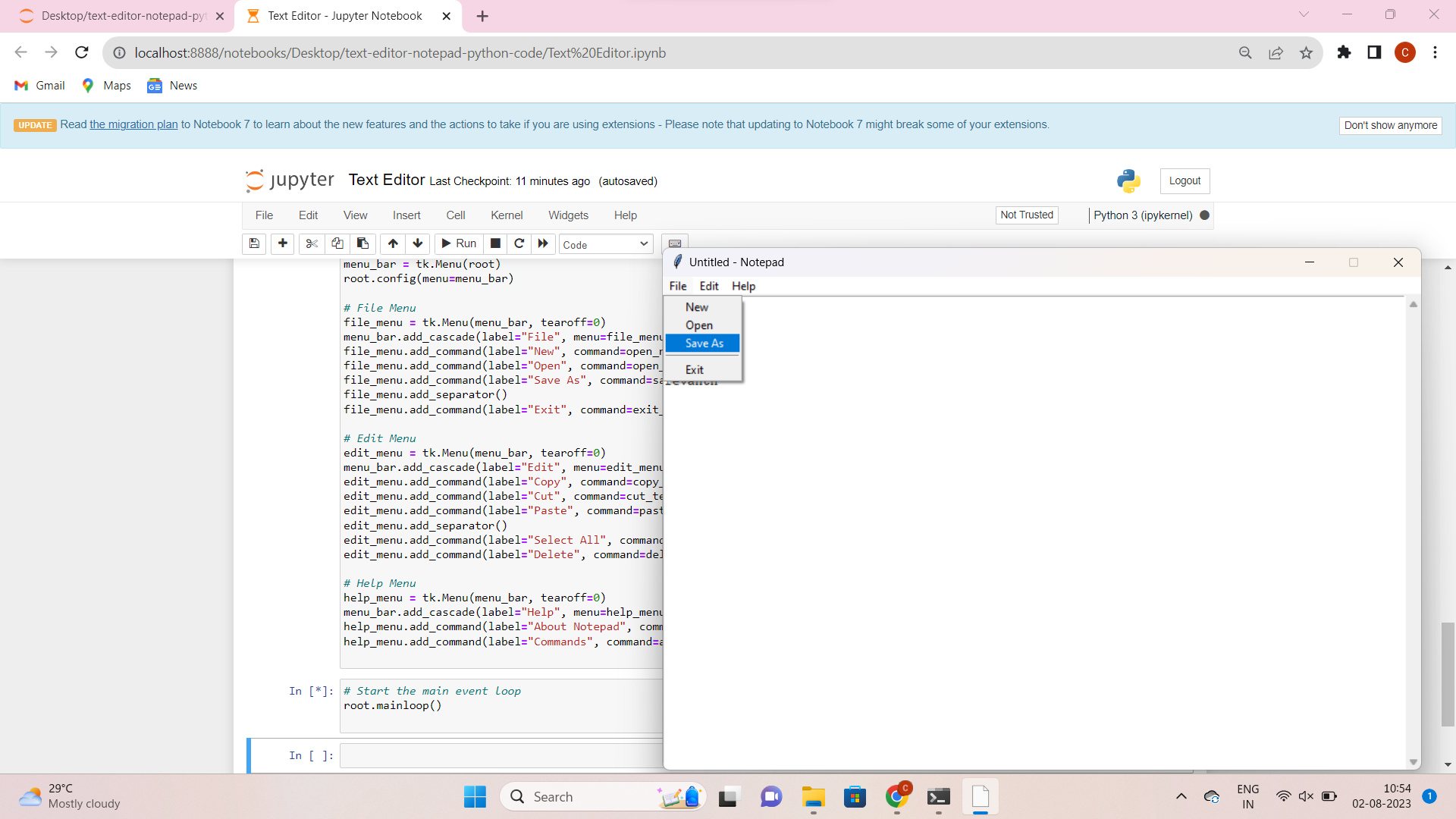Viewport: 1456px width, 819px height.
Task: Restart the kernel icon
Action: [x=519, y=243]
